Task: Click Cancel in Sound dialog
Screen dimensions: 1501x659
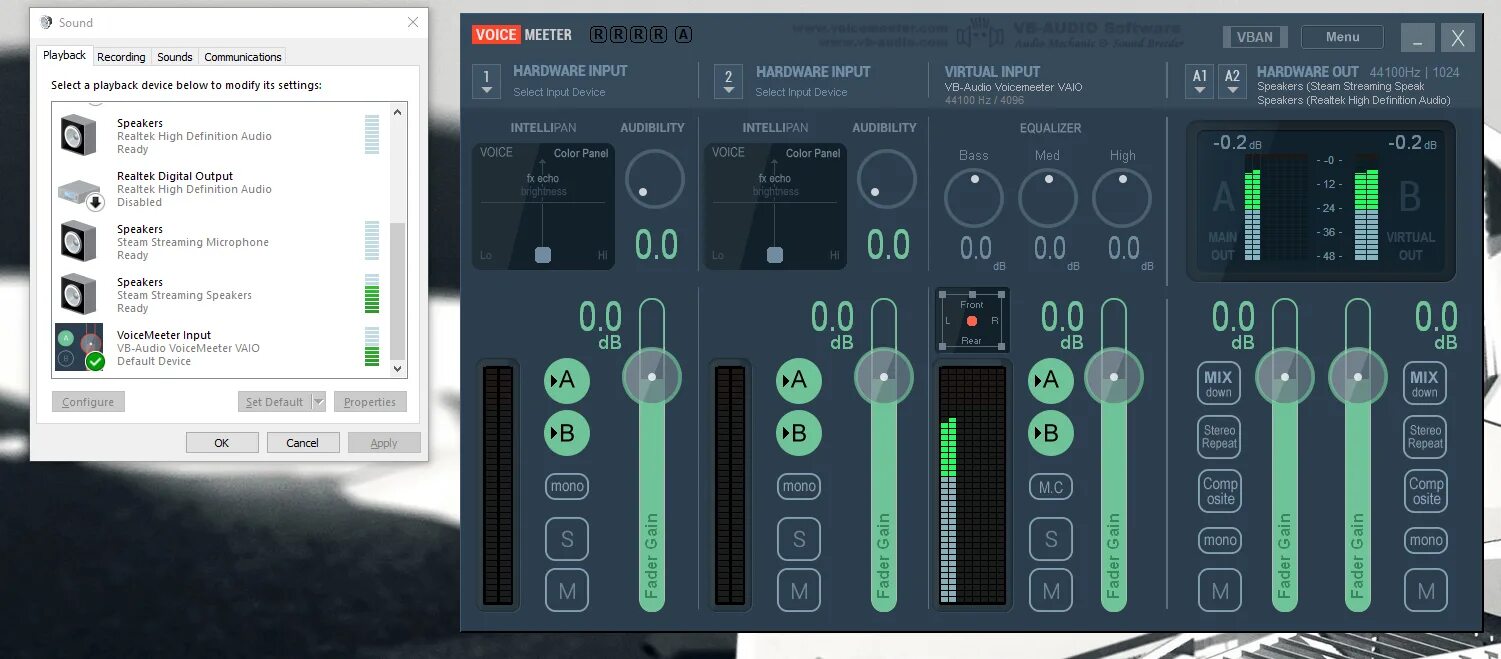Action: [x=303, y=443]
